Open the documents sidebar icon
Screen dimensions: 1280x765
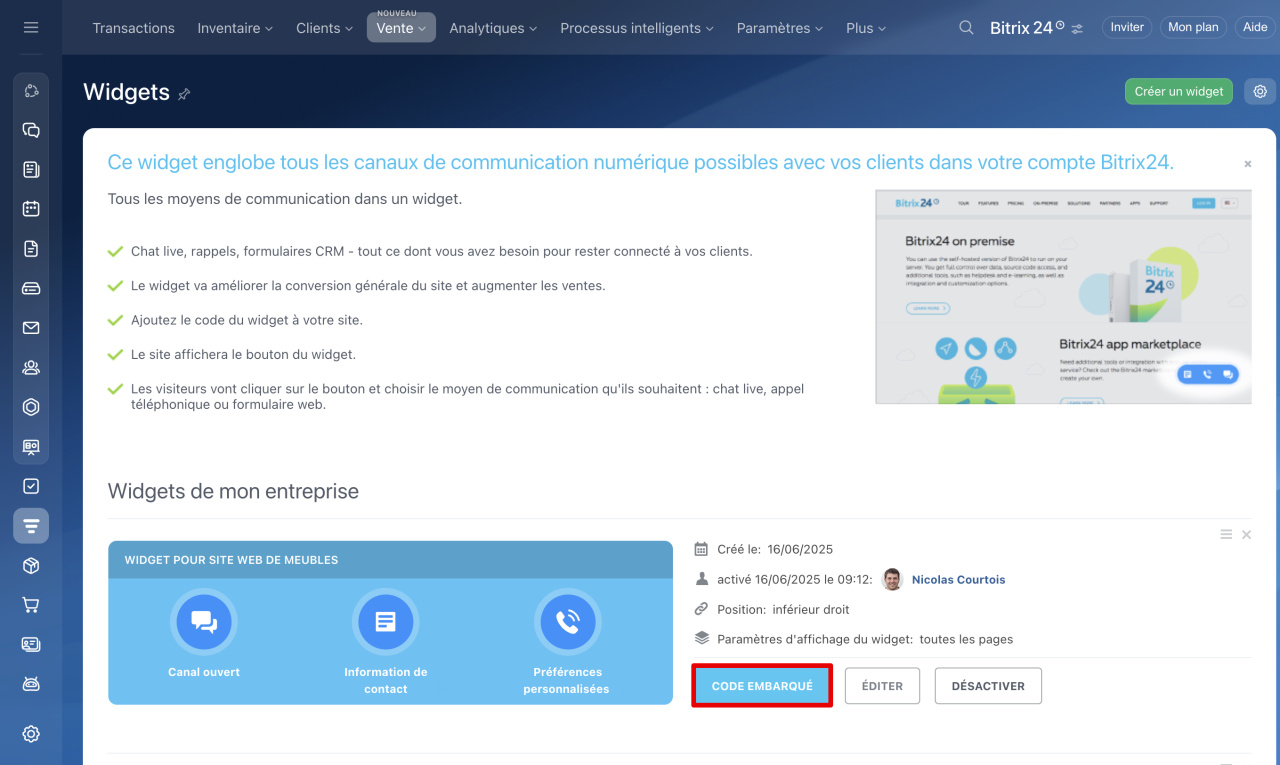[x=31, y=249]
